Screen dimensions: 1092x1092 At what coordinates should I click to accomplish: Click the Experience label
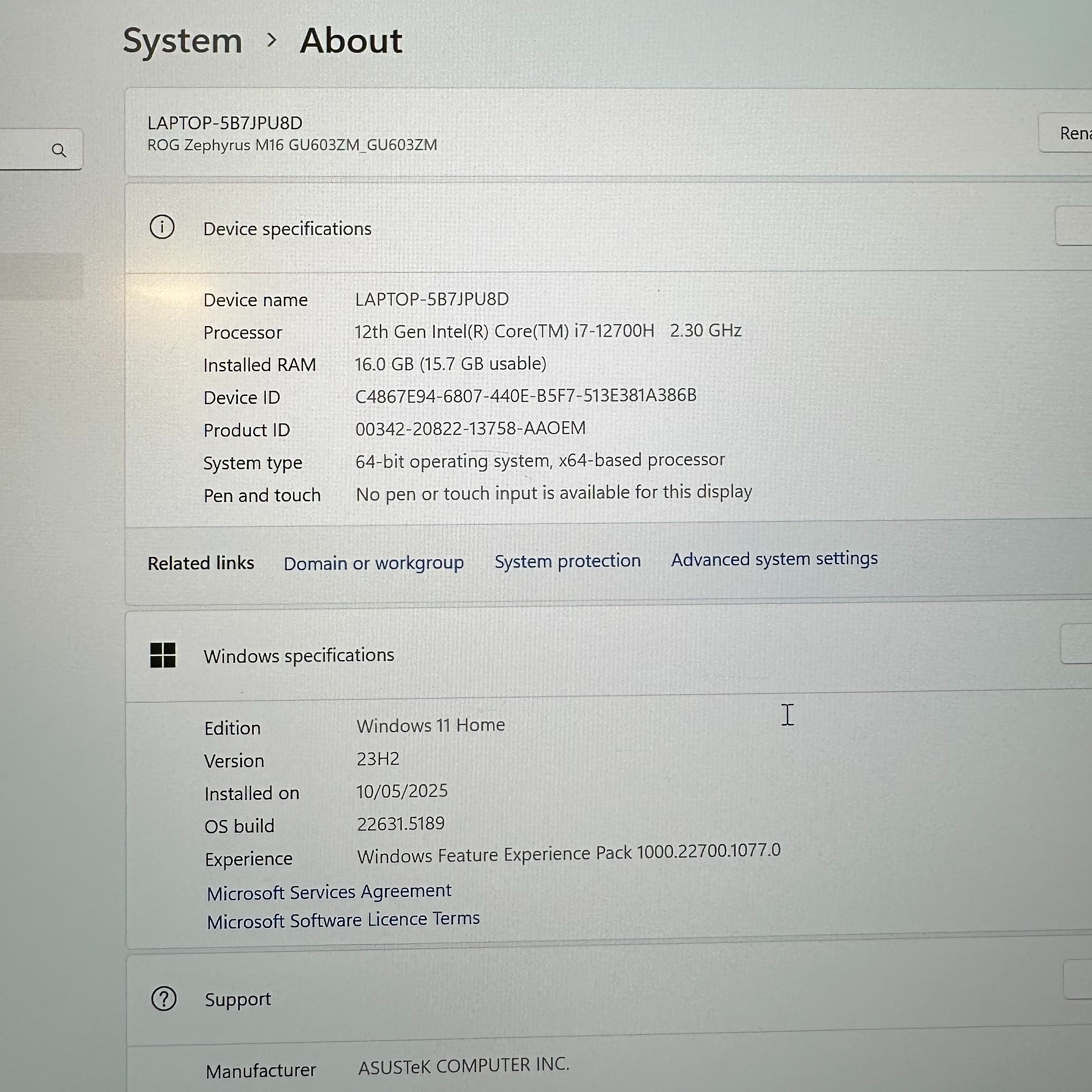tap(249, 860)
